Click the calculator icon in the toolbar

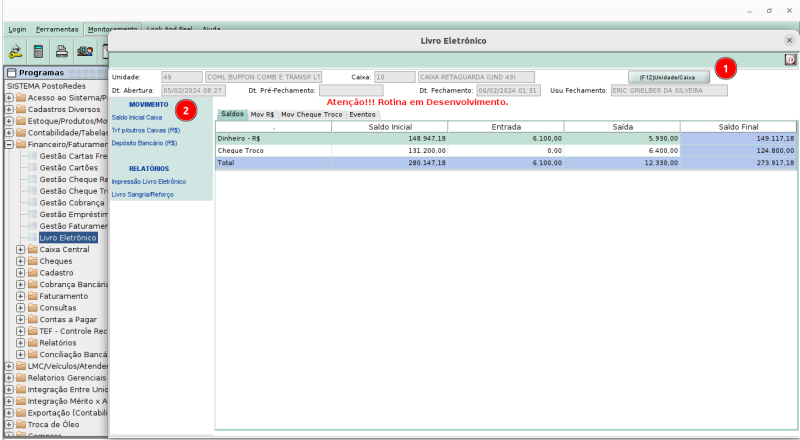39,50
